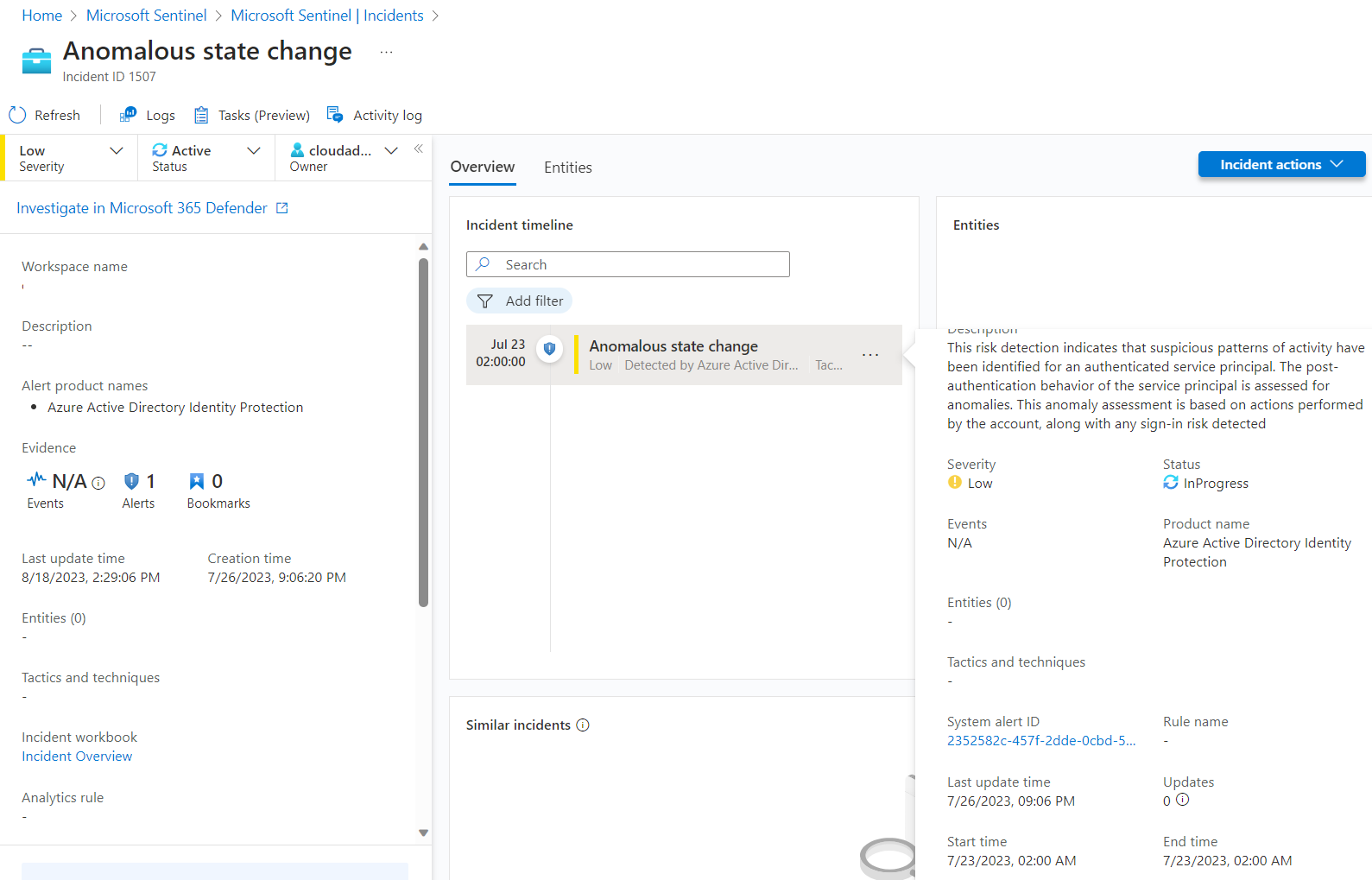Open the ellipsis menu beside incident title
Screen dimensions: 1372x880
386,52
